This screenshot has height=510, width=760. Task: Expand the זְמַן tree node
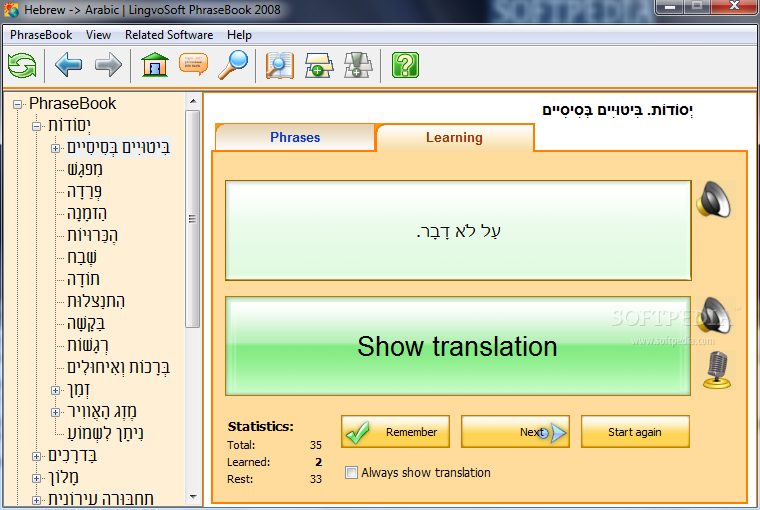pyautogui.click(x=56, y=390)
